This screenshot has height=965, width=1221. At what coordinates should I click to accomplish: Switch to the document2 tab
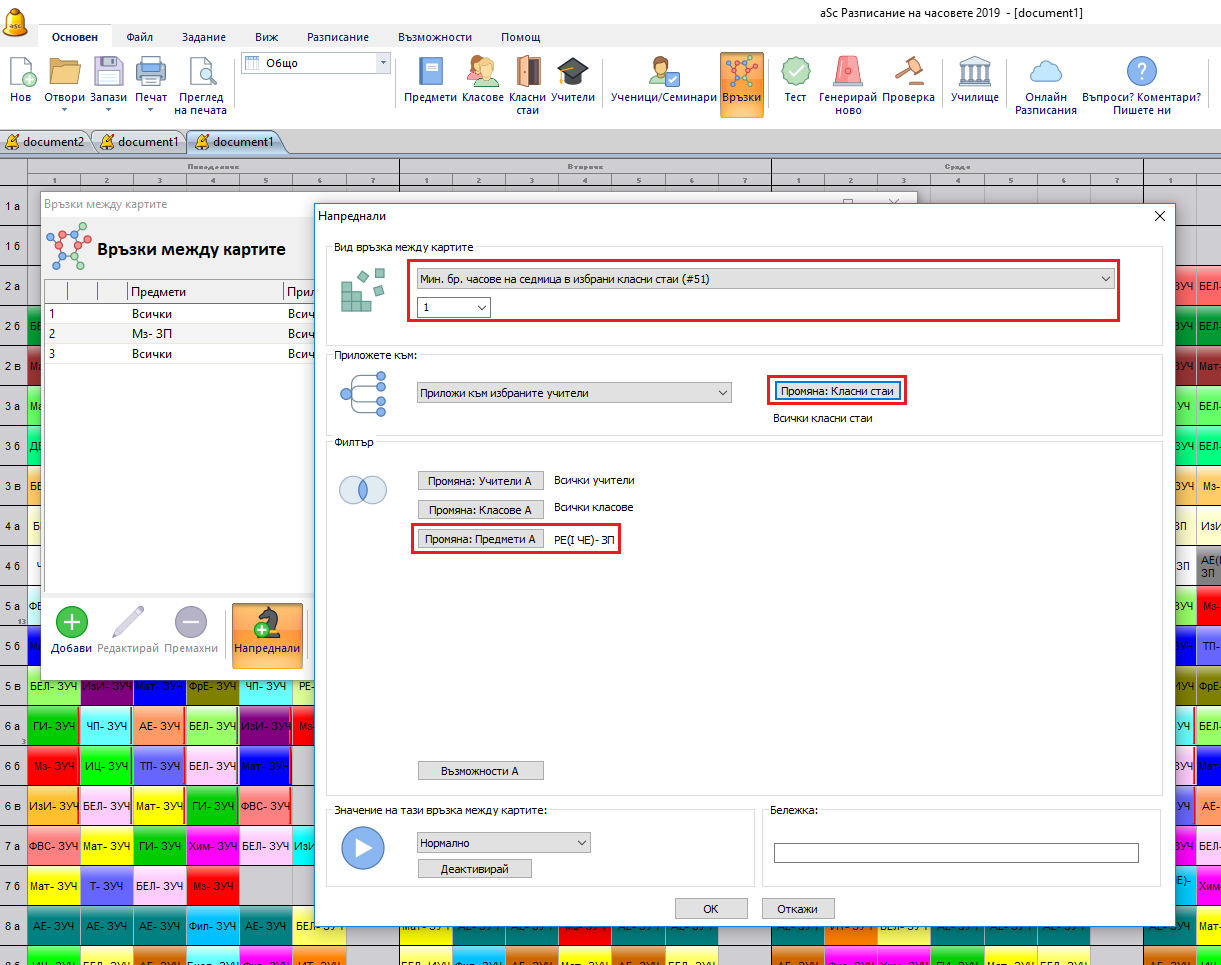pos(46,142)
